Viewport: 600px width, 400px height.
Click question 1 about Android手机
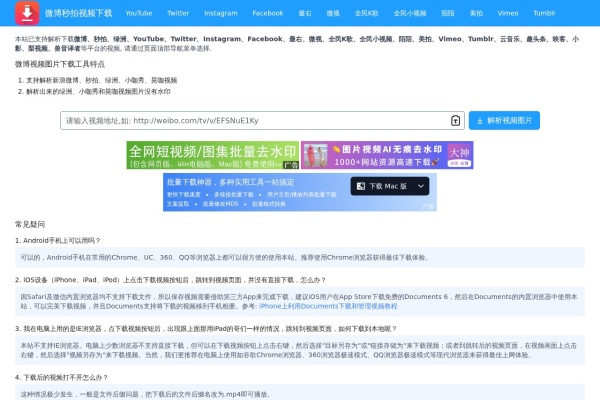pyautogui.click(x=57, y=240)
